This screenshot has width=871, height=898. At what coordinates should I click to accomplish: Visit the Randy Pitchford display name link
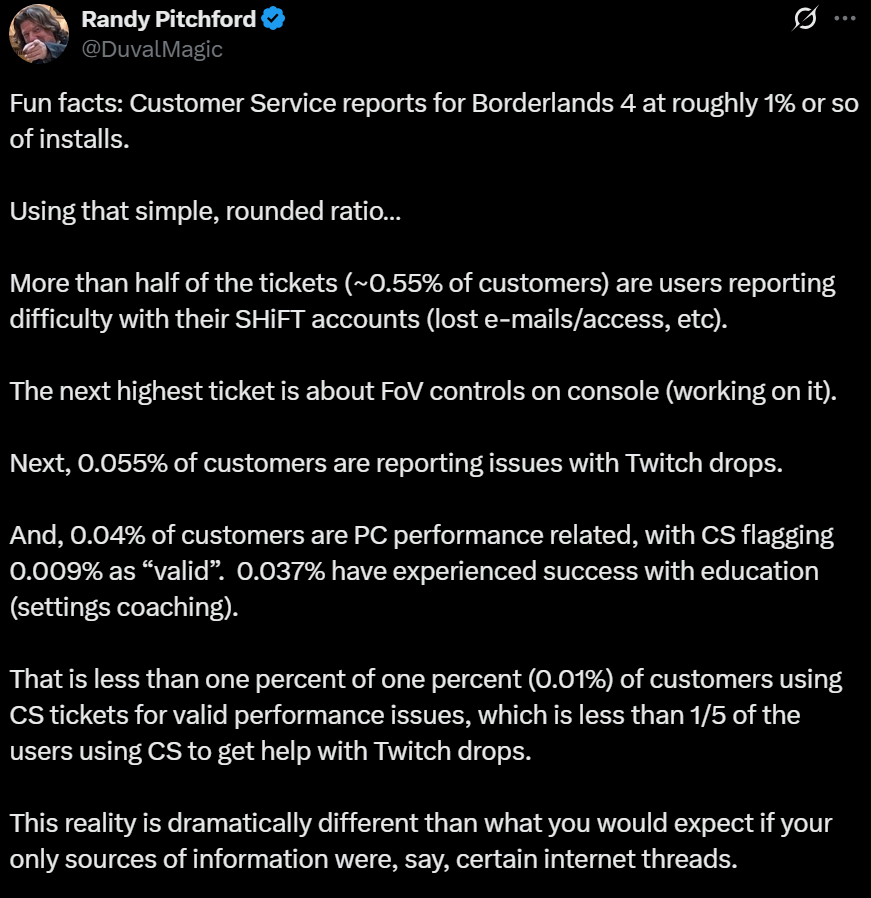tap(168, 19)
